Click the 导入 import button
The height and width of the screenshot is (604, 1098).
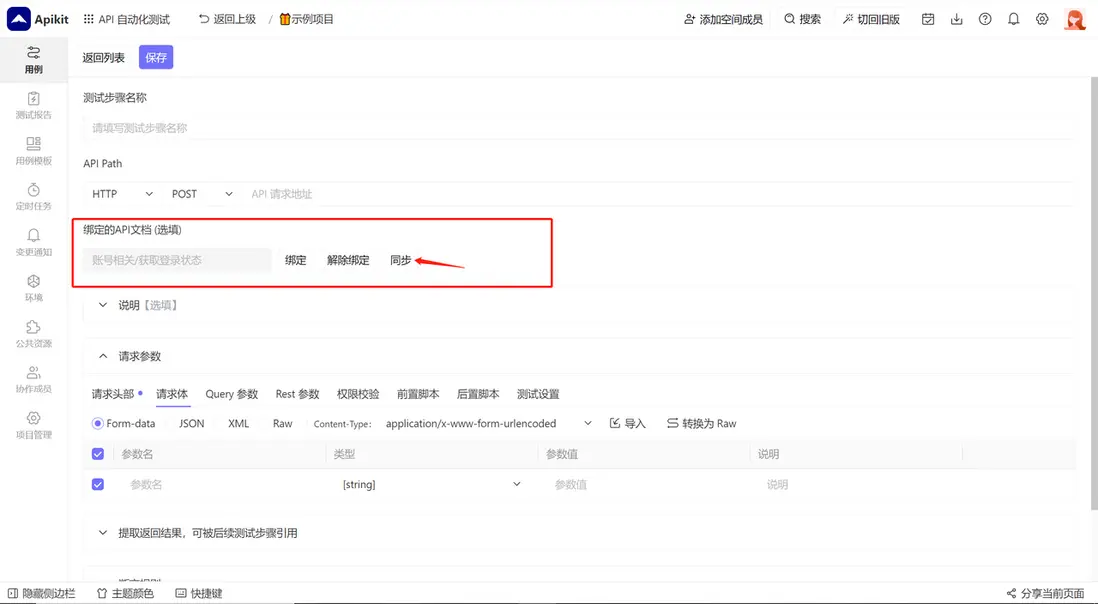click(x=627, y=423)
